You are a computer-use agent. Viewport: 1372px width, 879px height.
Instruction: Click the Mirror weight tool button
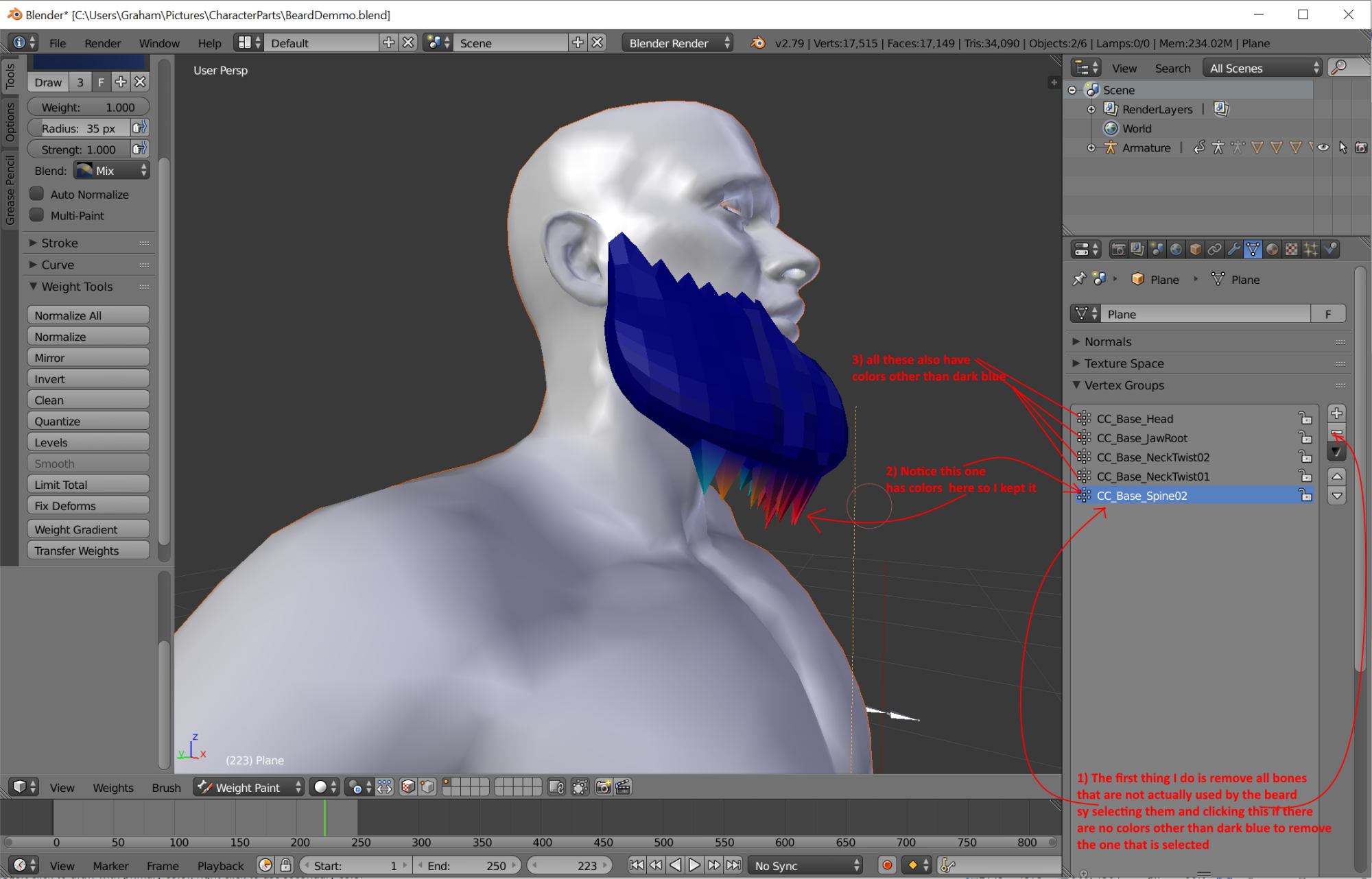coord(88,357)
